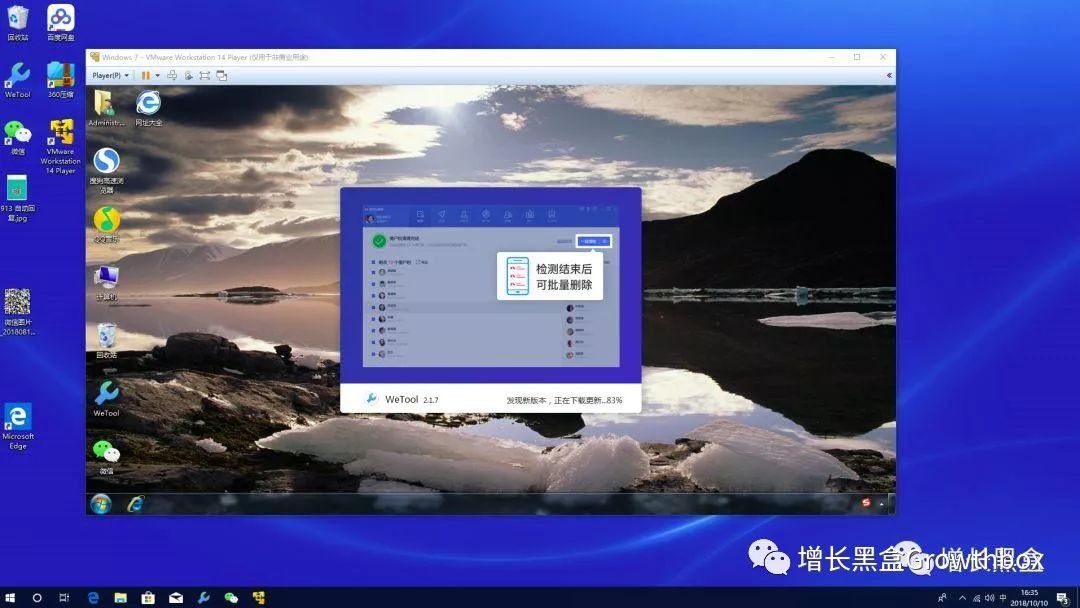Open File Explorer from the host taskbar
Image resolution: width=1080 pixels, height=608 pixels.
pyautogui.click(x=121, y=598)
